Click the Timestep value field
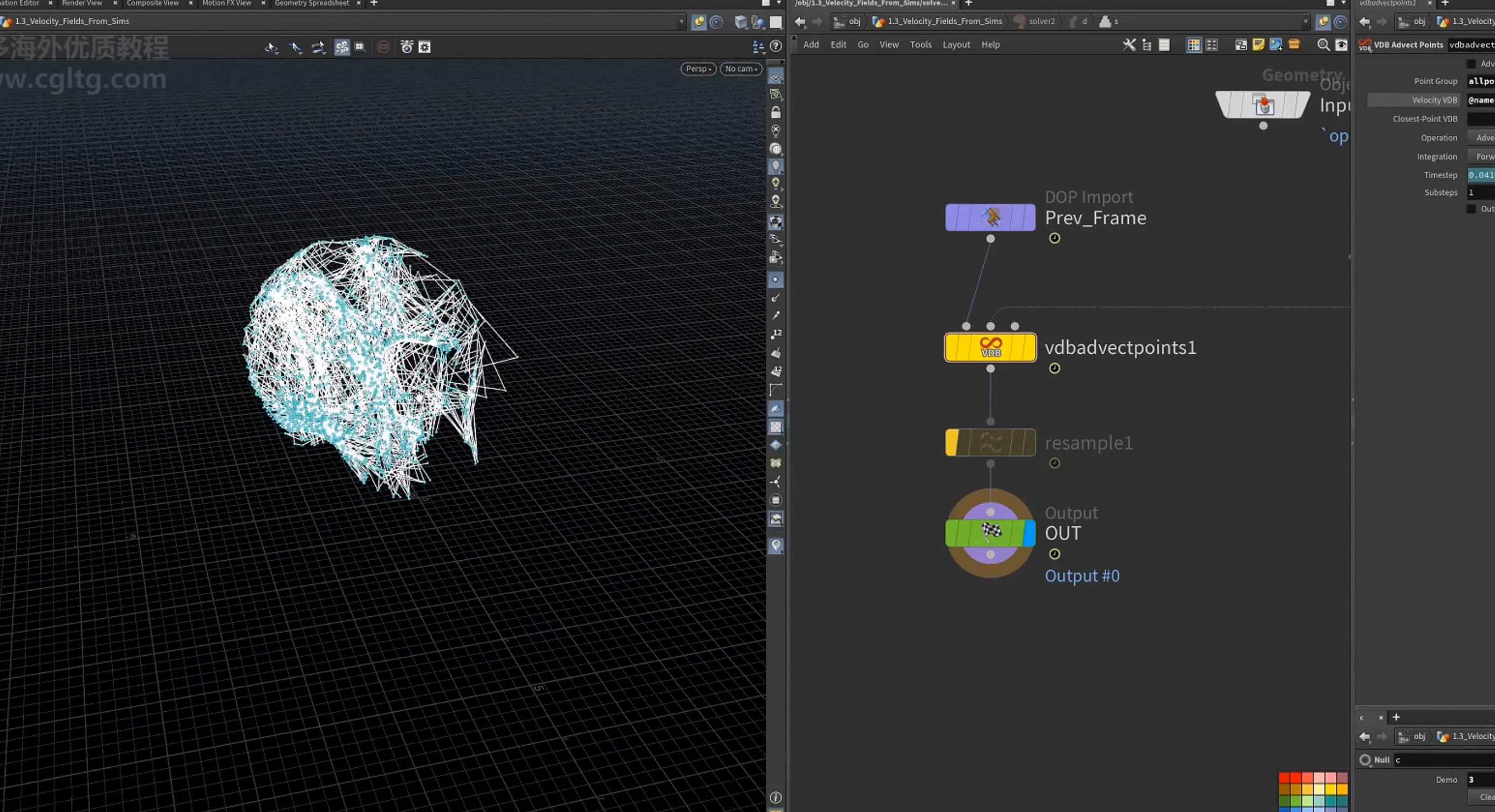The image size is (1495, 812). coord(1481,175)
